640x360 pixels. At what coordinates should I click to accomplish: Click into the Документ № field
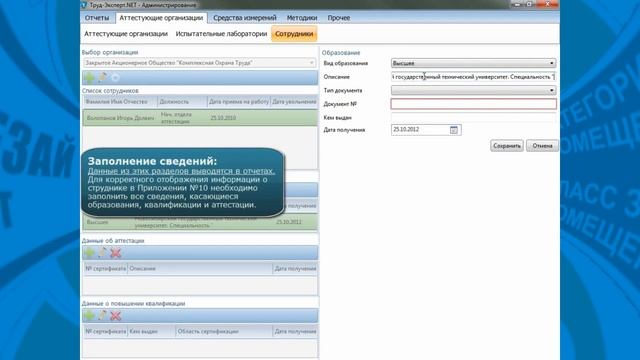click(x=473, y=104)
